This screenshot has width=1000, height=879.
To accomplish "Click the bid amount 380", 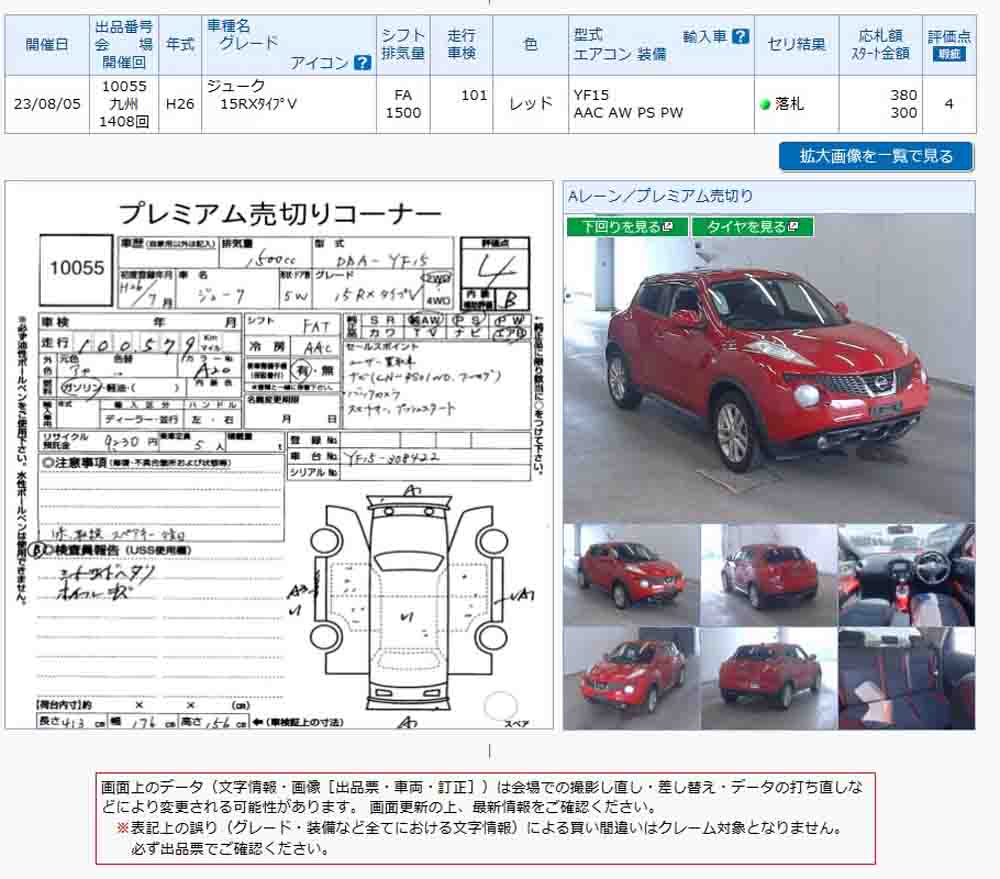I will click(x=904, y=95).
